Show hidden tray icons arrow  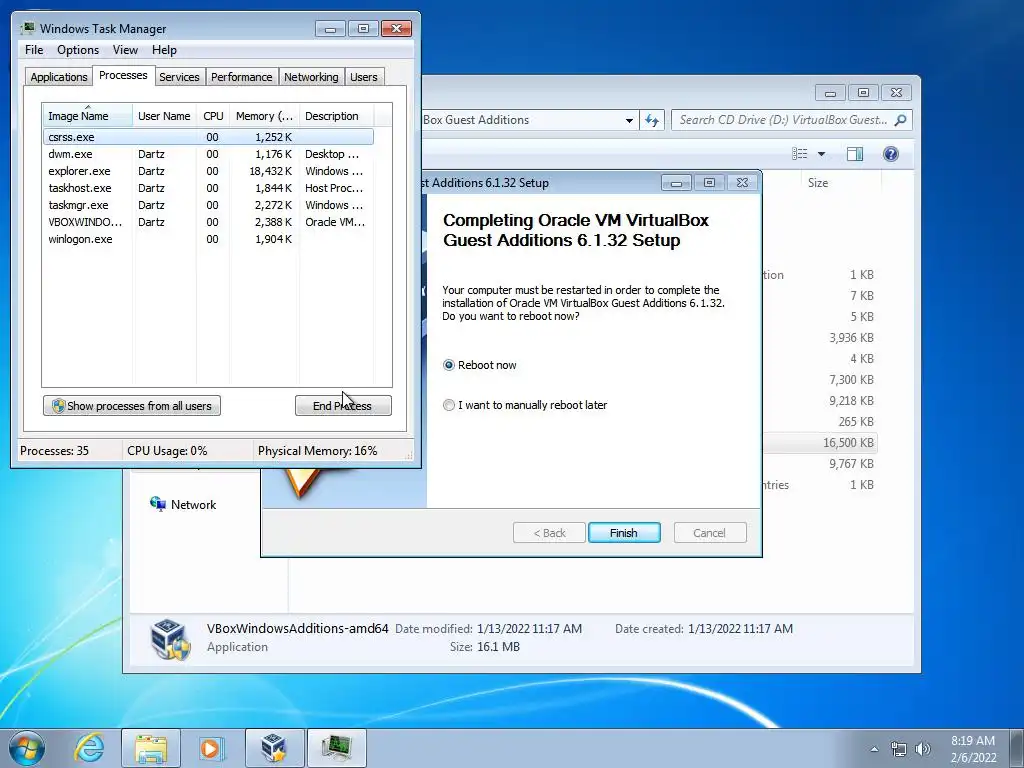pos(874,749)
